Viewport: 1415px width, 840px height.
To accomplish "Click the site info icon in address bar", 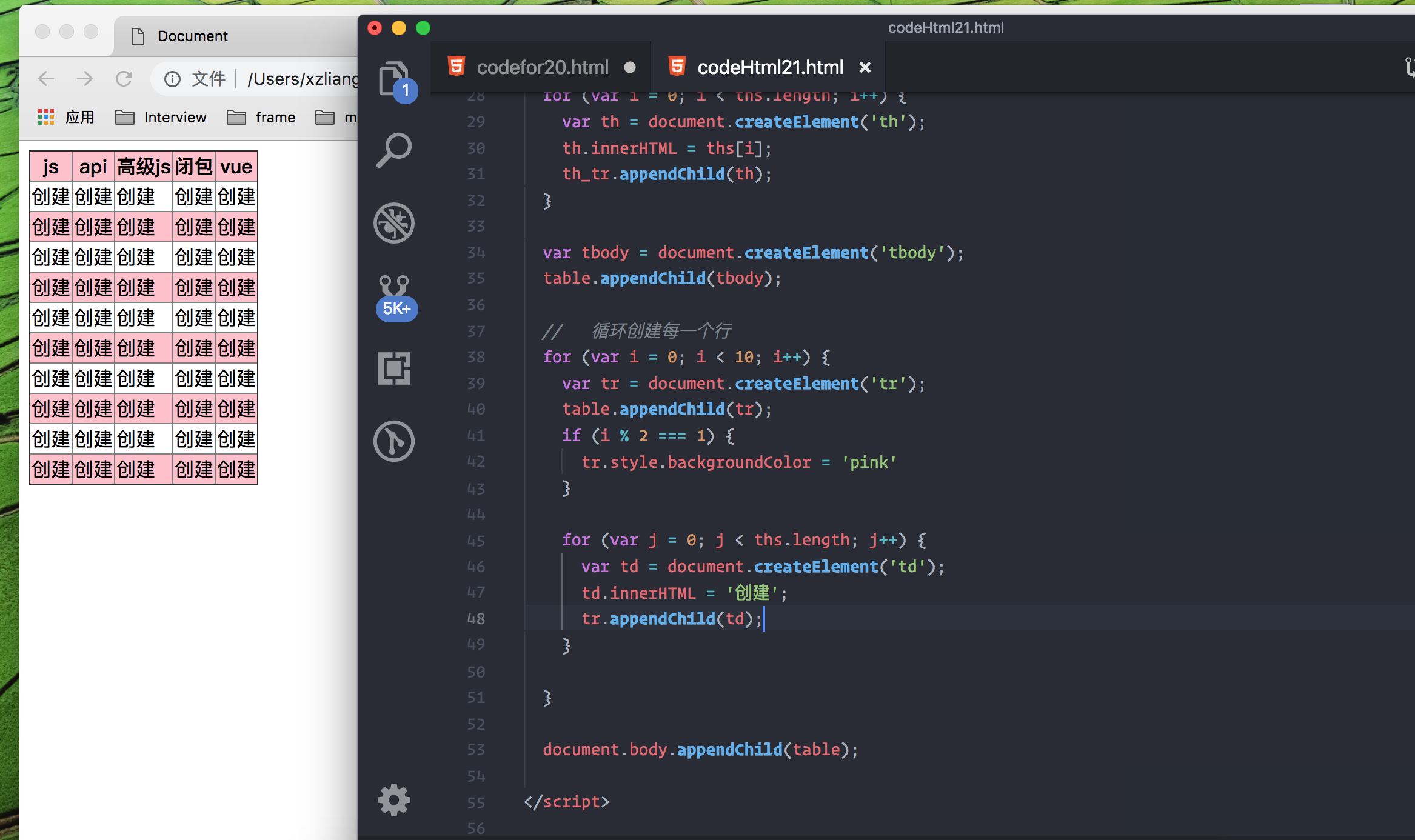I will click(172, 79).
